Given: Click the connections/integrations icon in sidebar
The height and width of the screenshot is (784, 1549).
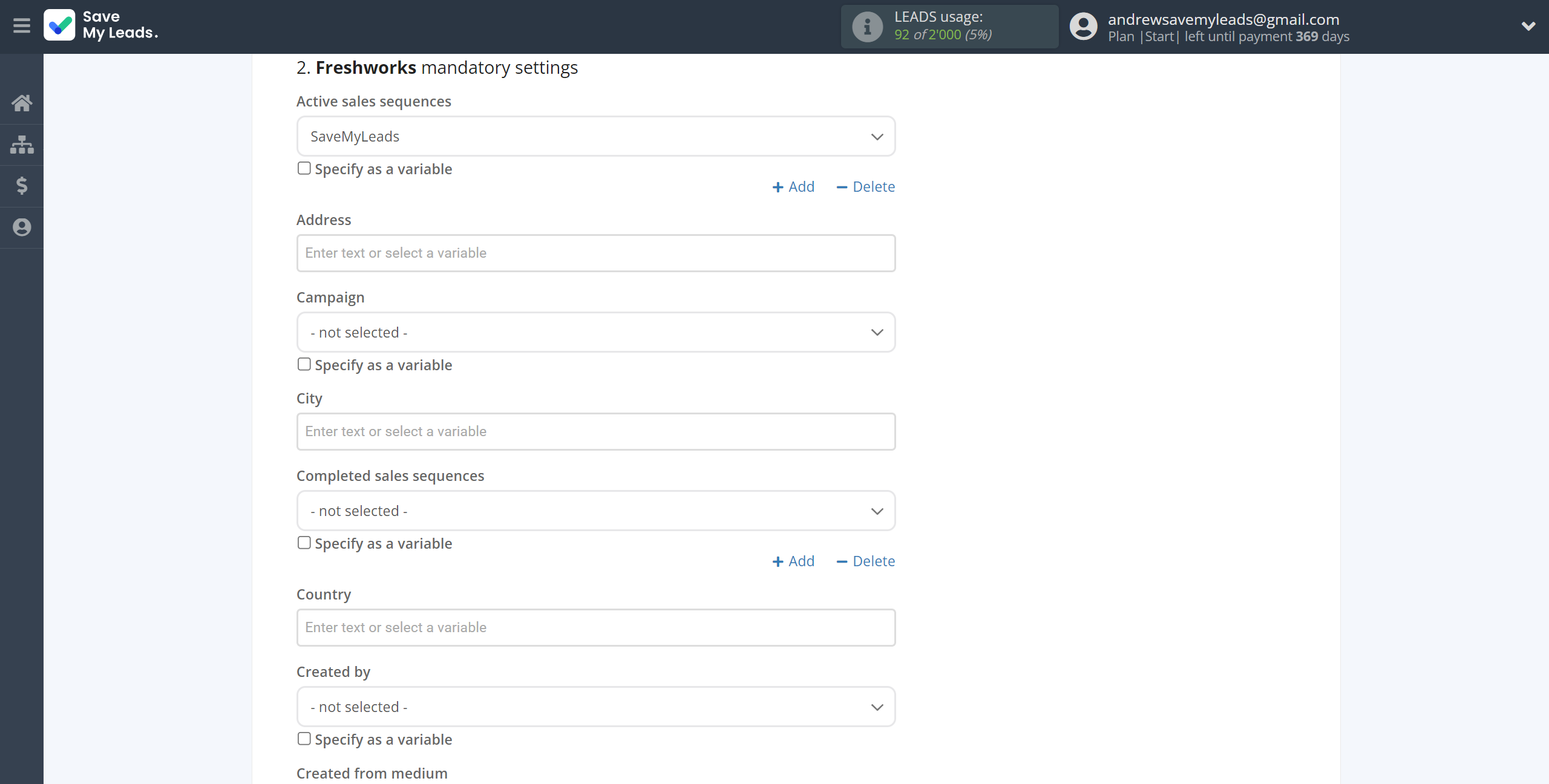Looking at the screenshot, I should coord(22,143).
